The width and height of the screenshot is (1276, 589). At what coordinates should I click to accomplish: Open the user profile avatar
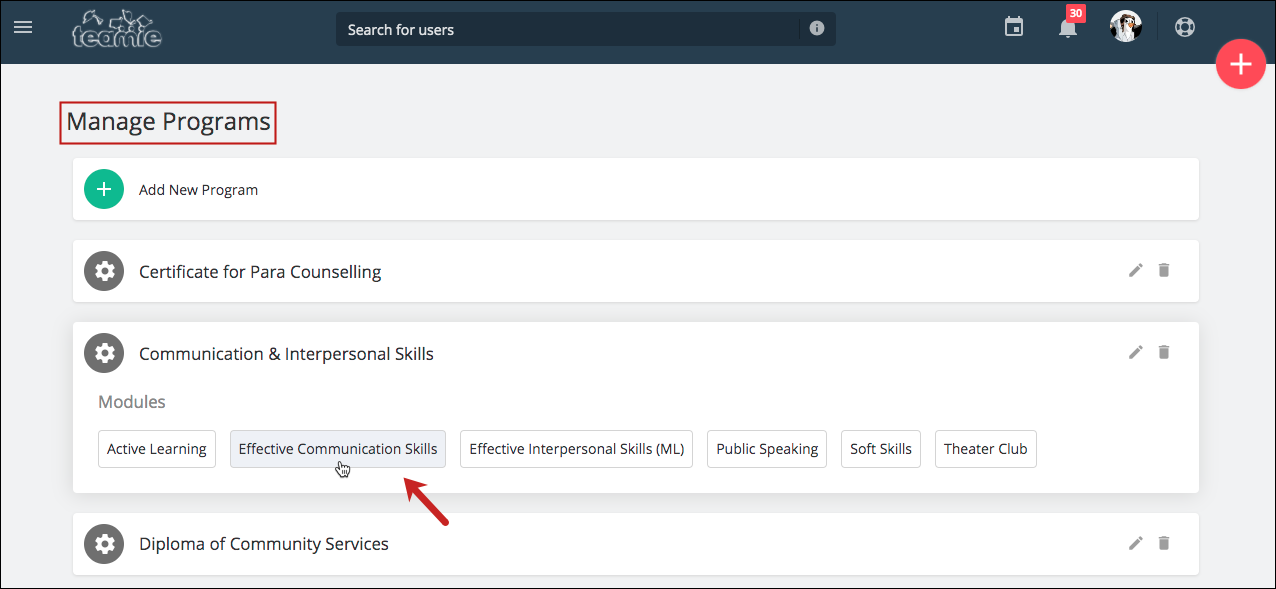[x=1126, y=27]
